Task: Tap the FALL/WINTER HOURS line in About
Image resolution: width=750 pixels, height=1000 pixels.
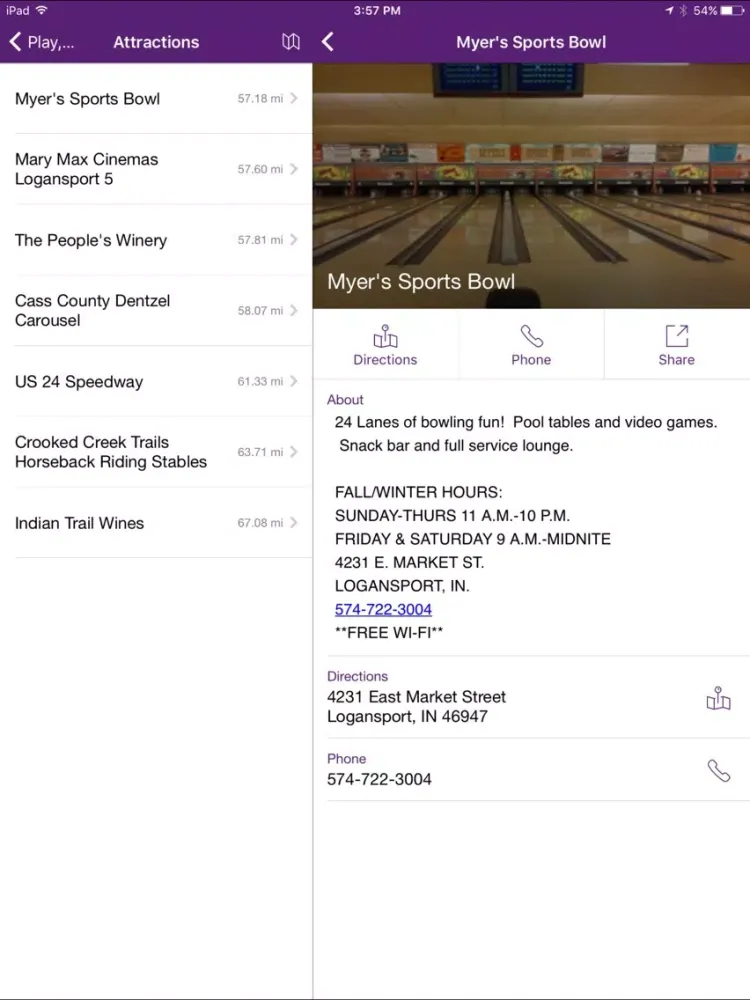Action: [418, 492]
